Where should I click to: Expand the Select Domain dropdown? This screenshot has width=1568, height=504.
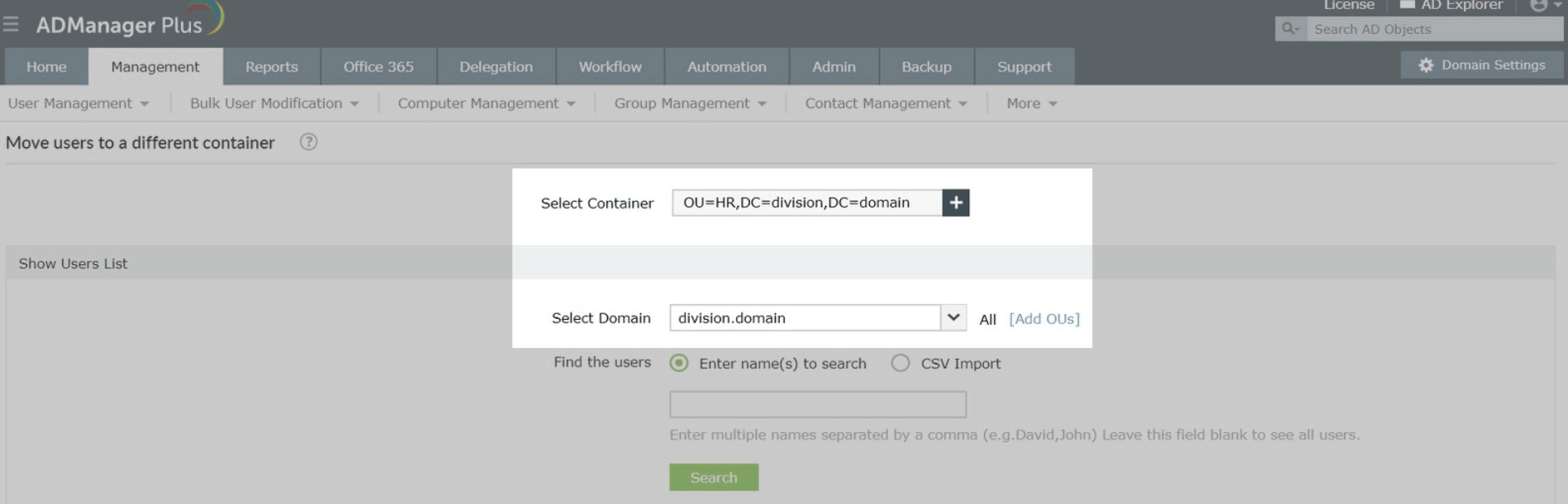(953, 317)
